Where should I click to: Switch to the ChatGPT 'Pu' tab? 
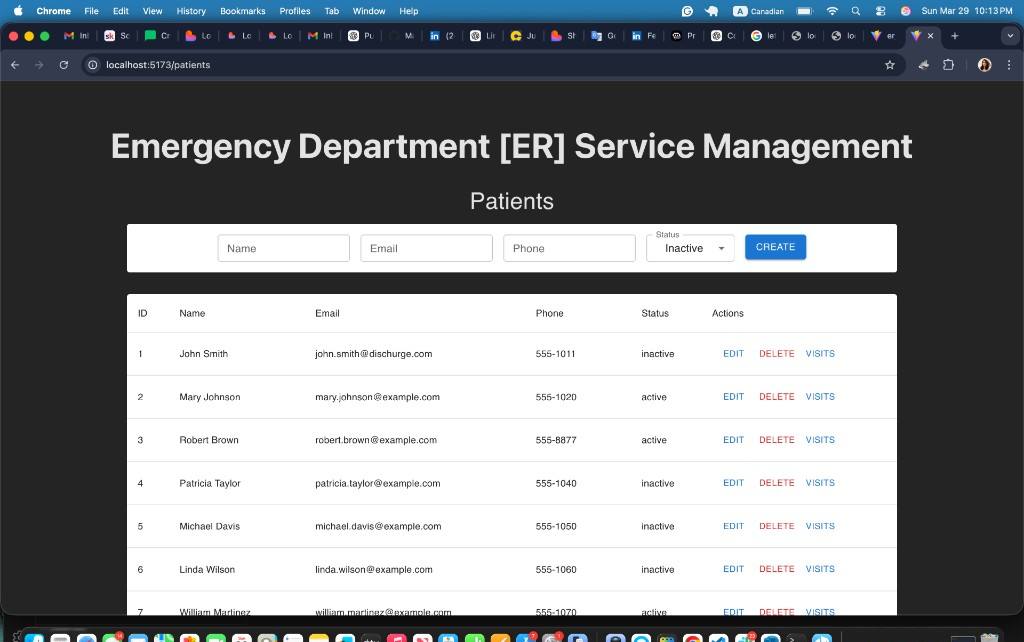coord(361,36)
